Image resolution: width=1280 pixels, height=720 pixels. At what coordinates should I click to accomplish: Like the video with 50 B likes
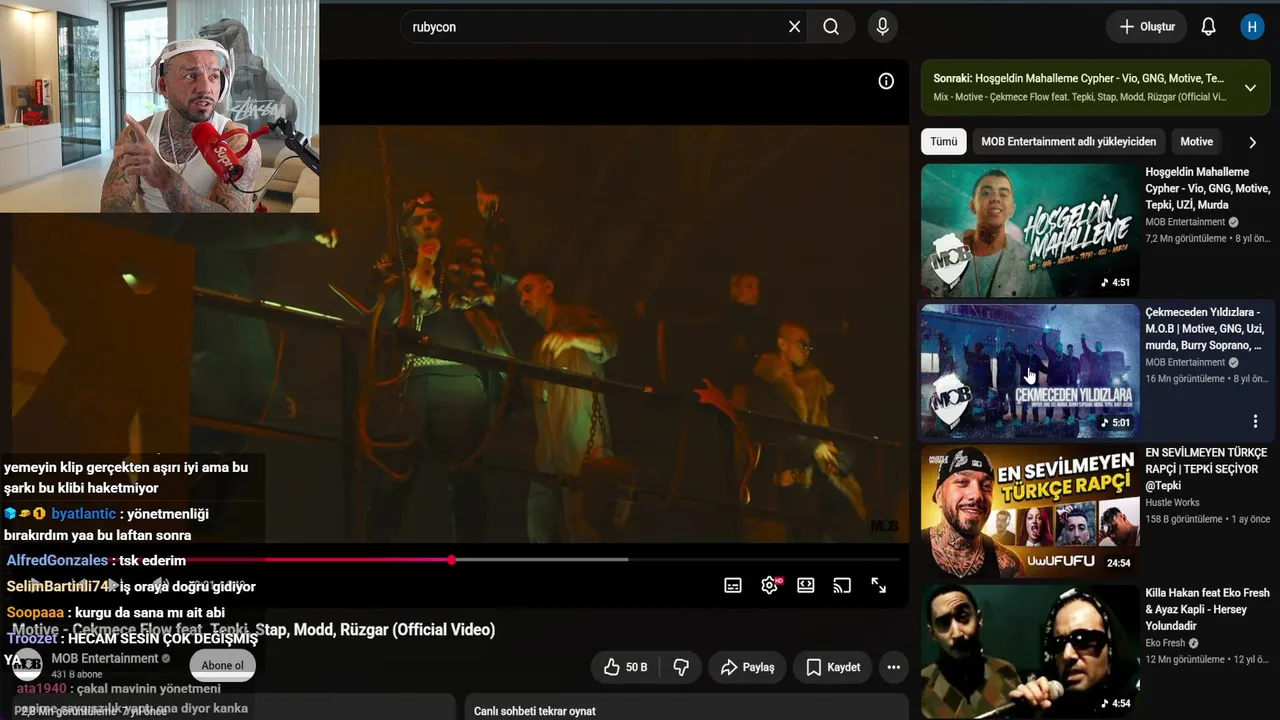tap(626, 667)
